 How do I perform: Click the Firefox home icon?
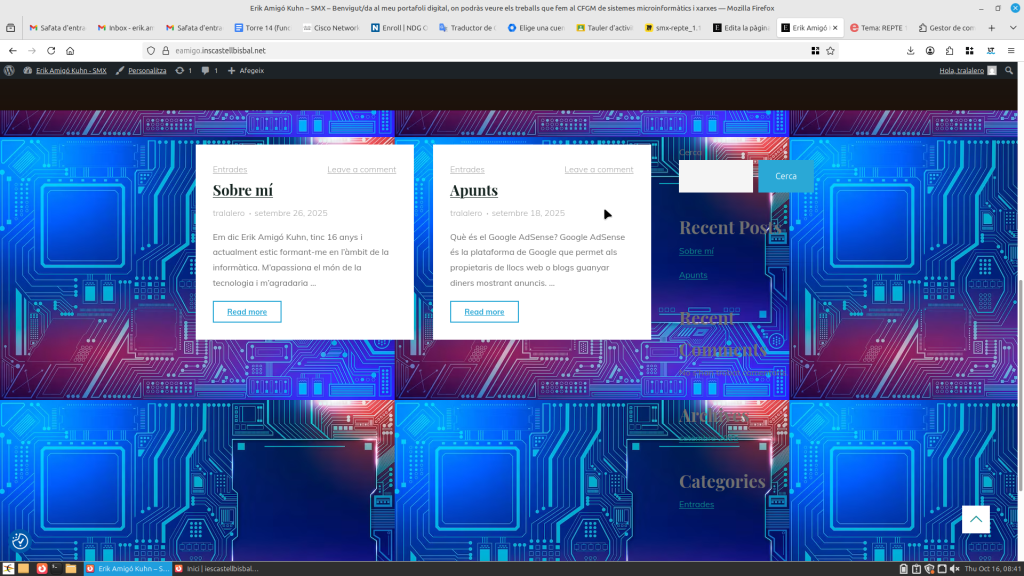point(70,50)
